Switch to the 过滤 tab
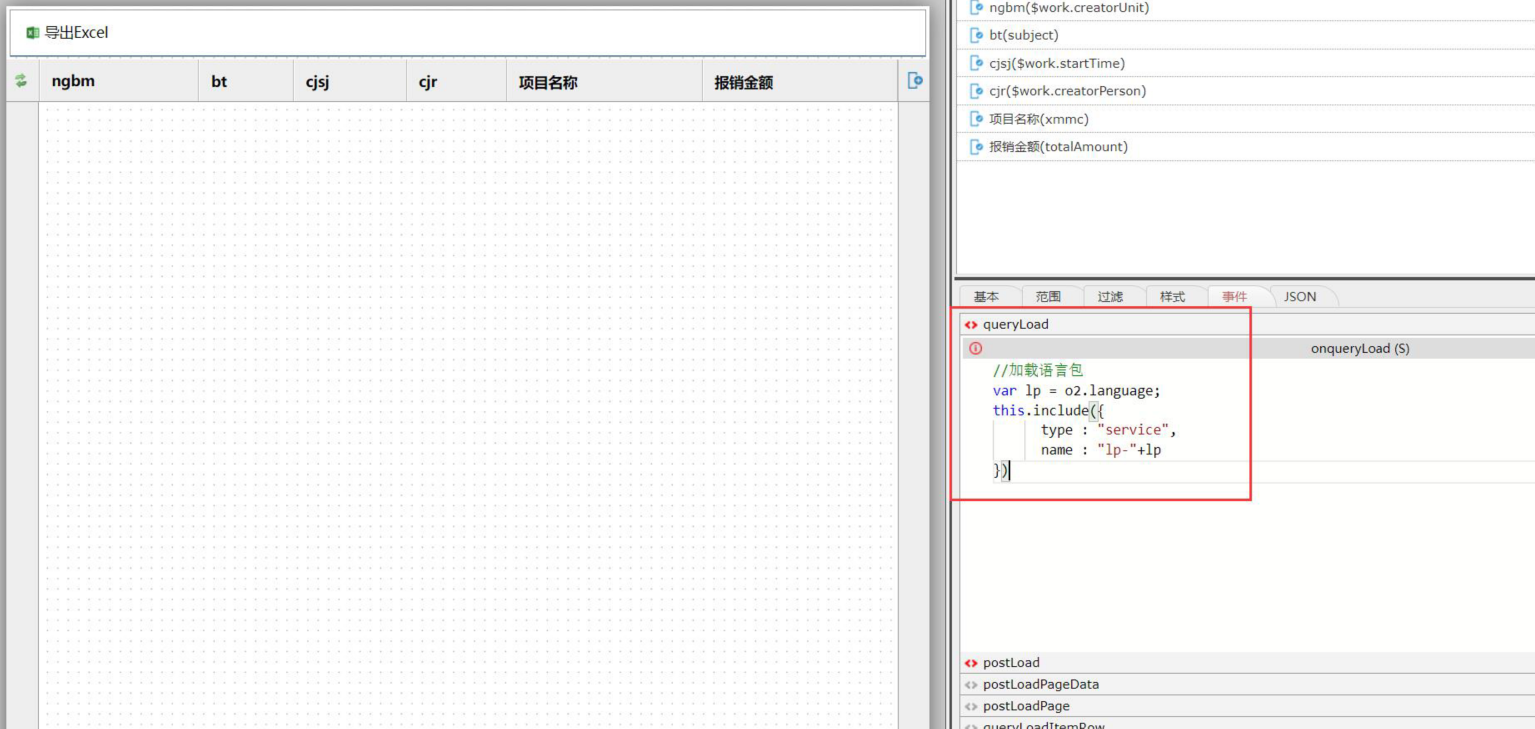 1110,297
